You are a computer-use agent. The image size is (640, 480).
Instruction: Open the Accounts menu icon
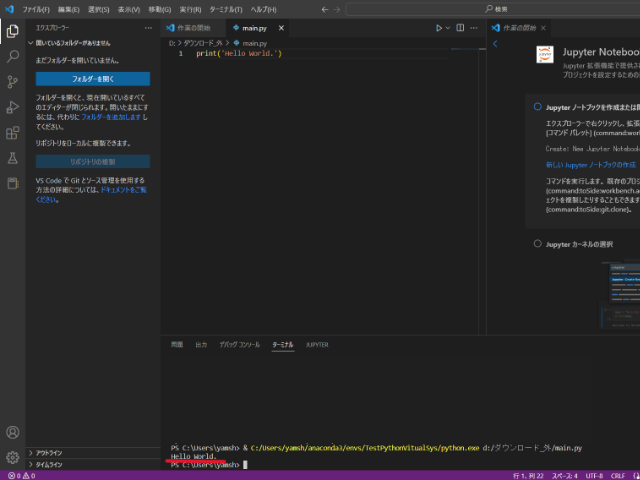13,432
